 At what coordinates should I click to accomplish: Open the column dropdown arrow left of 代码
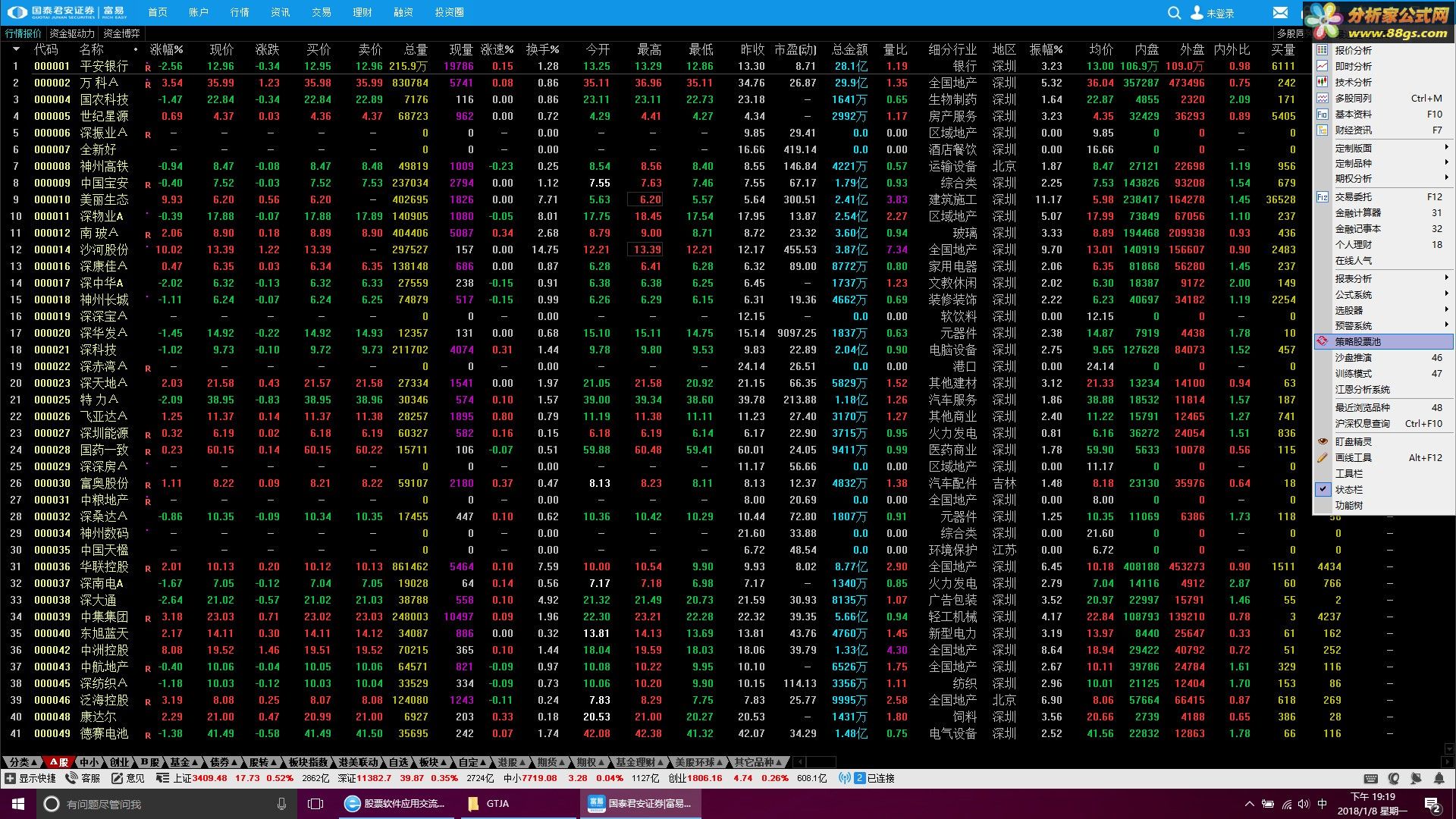click(x=16, y=49)
